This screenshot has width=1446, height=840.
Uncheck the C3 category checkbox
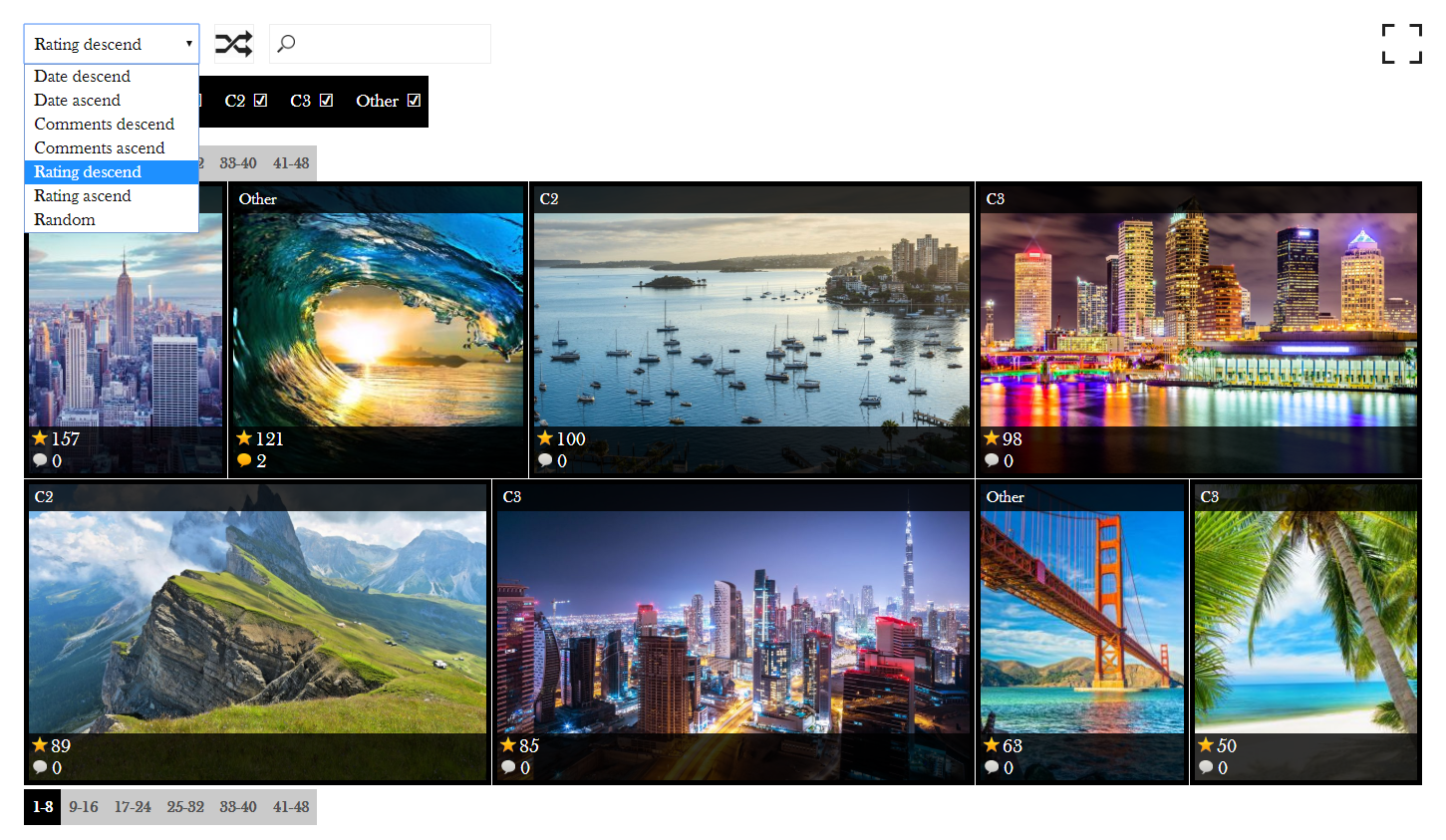click(x=326, y=101)
